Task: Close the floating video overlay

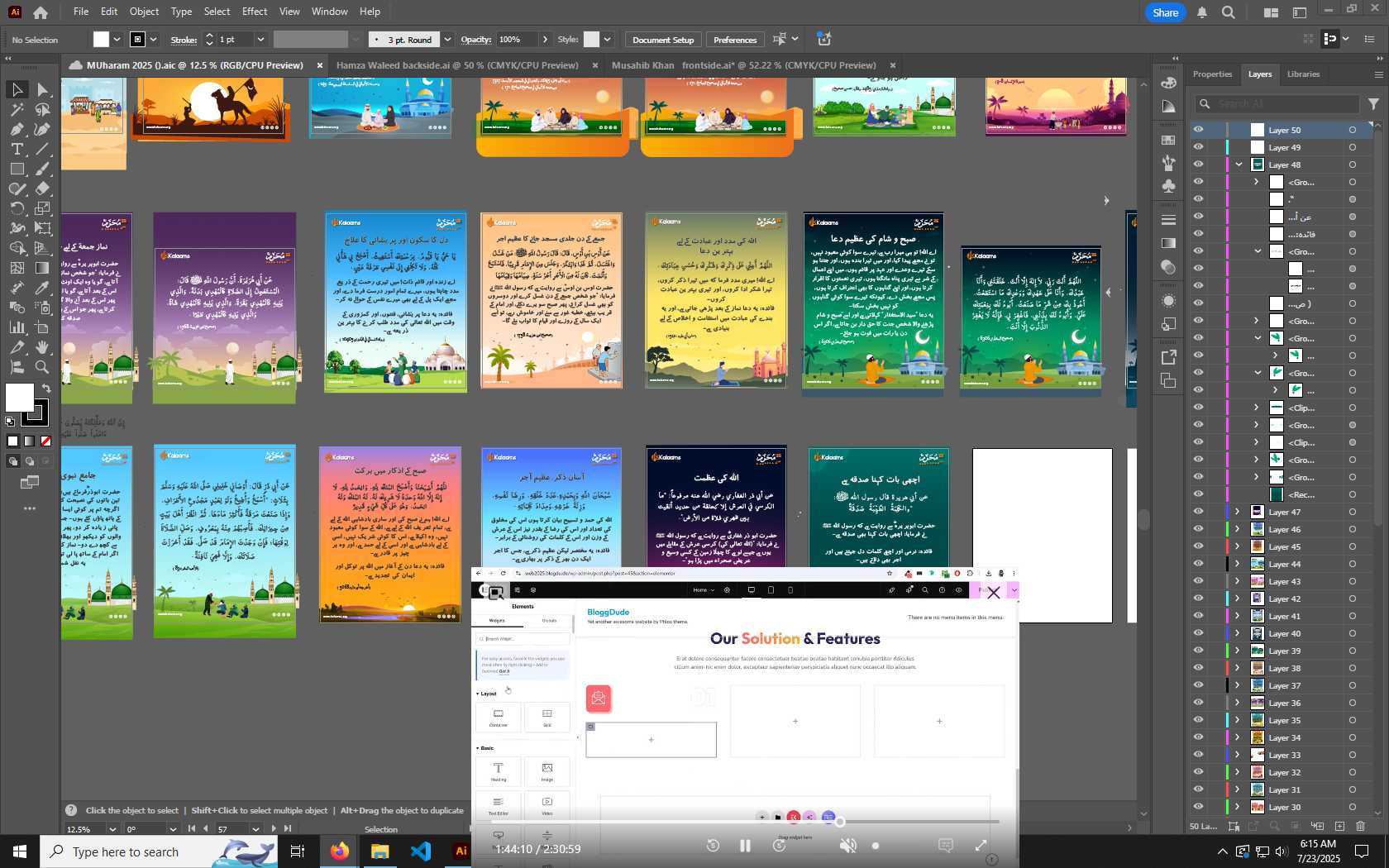Action: [x=994, y=593]
